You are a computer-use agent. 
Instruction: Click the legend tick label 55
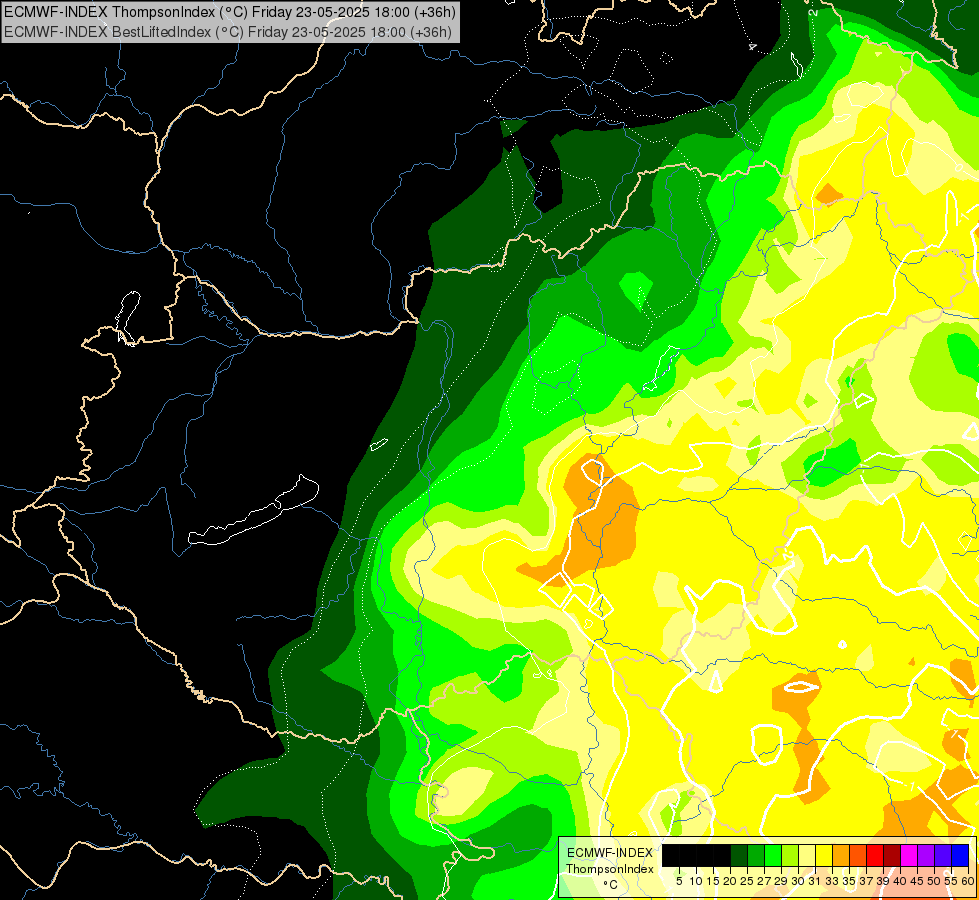[x=951, y=881]
